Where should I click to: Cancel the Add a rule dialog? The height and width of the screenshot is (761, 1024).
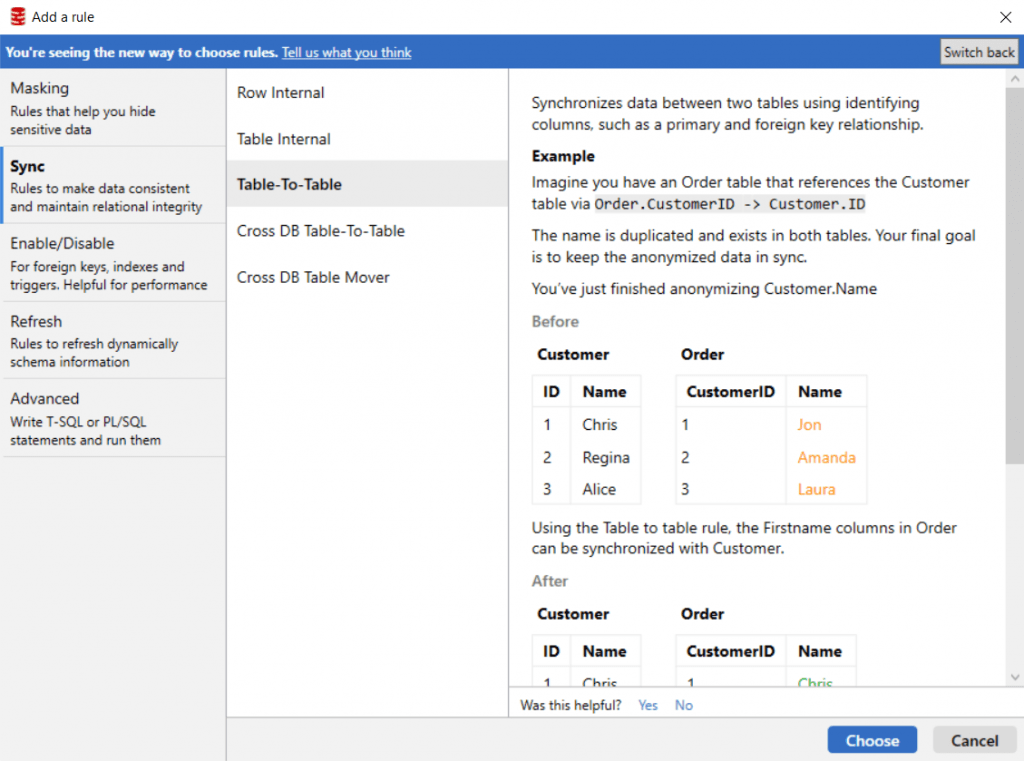coord(974,740)
